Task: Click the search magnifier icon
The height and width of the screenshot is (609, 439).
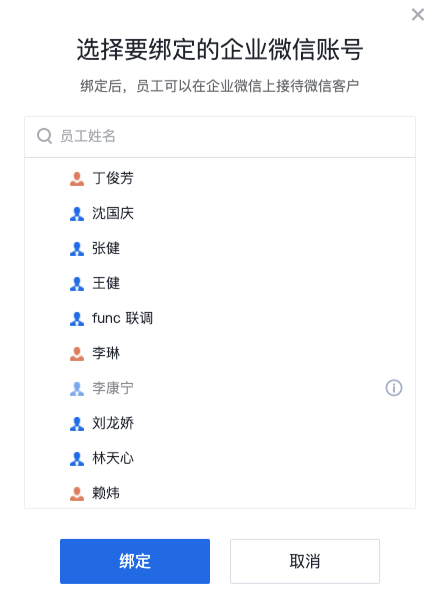Action: tap(44, 136)
